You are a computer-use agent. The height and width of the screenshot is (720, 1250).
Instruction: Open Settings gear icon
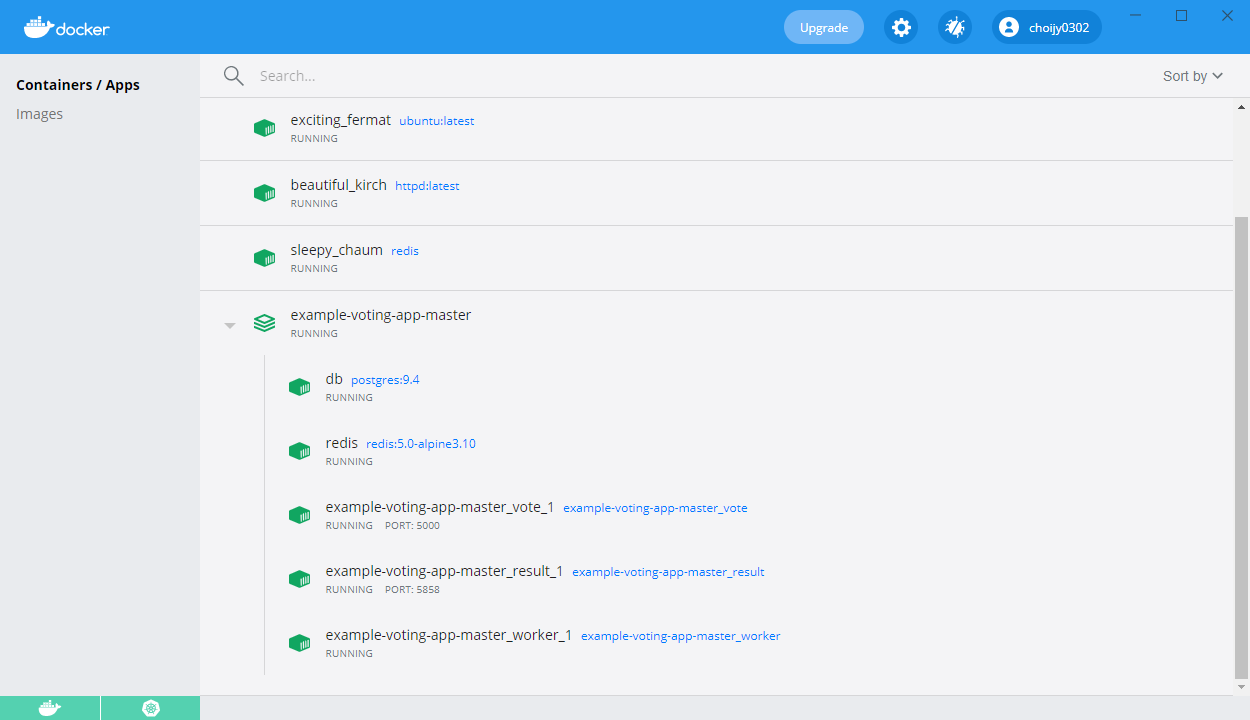point(901,27)
